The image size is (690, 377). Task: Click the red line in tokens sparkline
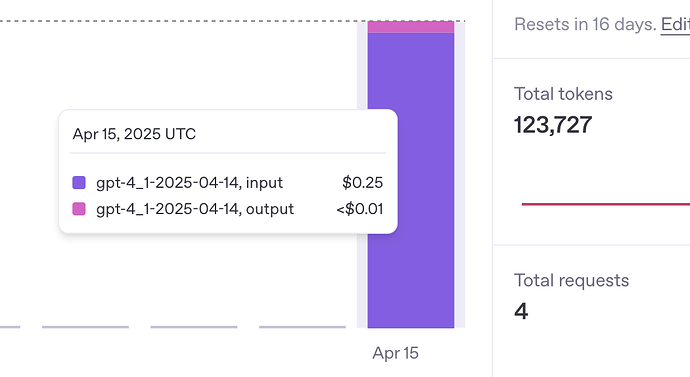point(606,204)
